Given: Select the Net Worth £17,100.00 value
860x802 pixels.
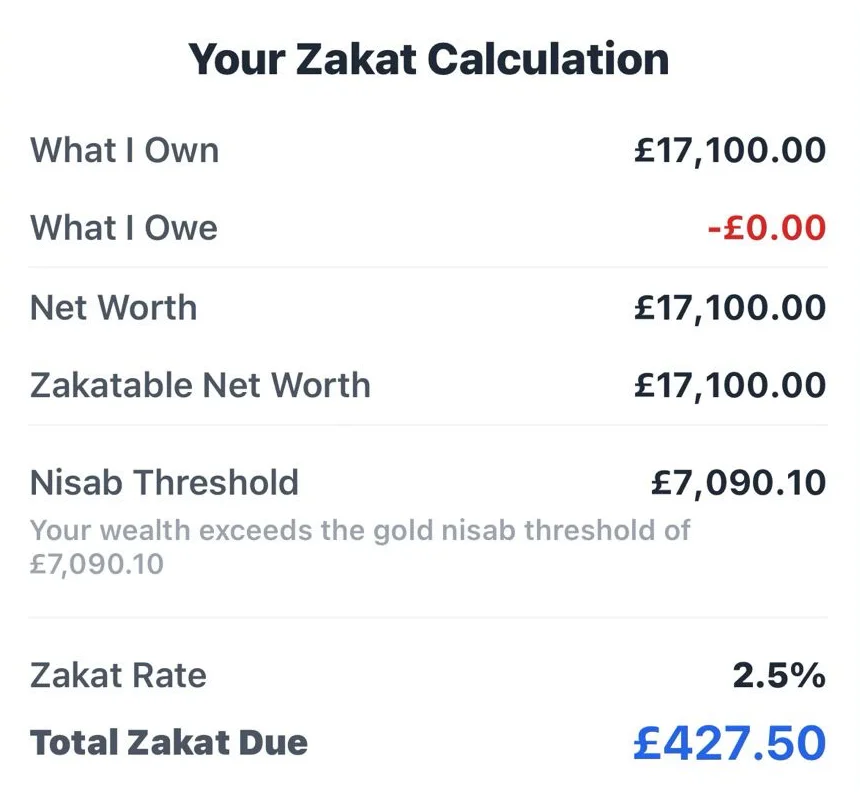Looking at the screenshot, I should [x=730, y=307].
